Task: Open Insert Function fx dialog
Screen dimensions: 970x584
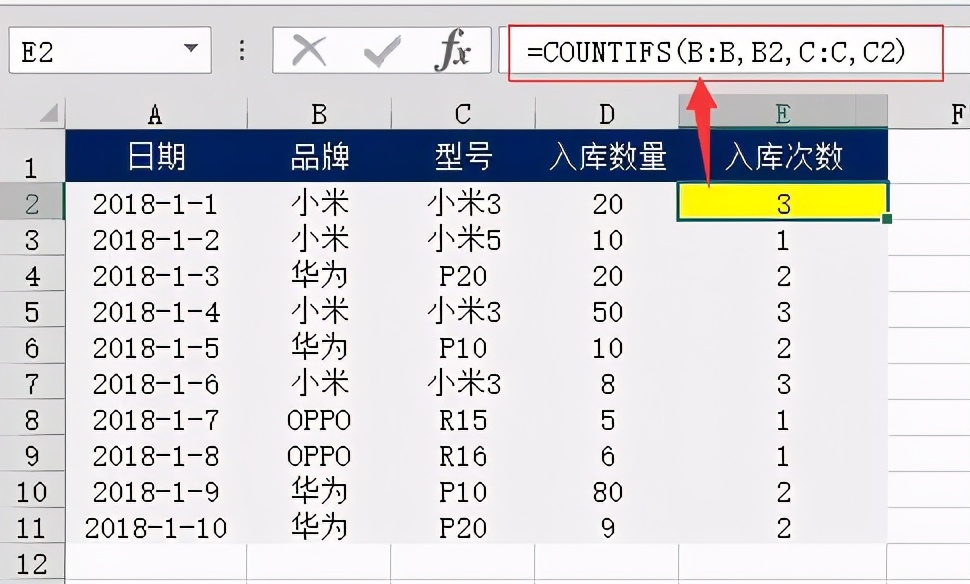Action: [452, 51]
